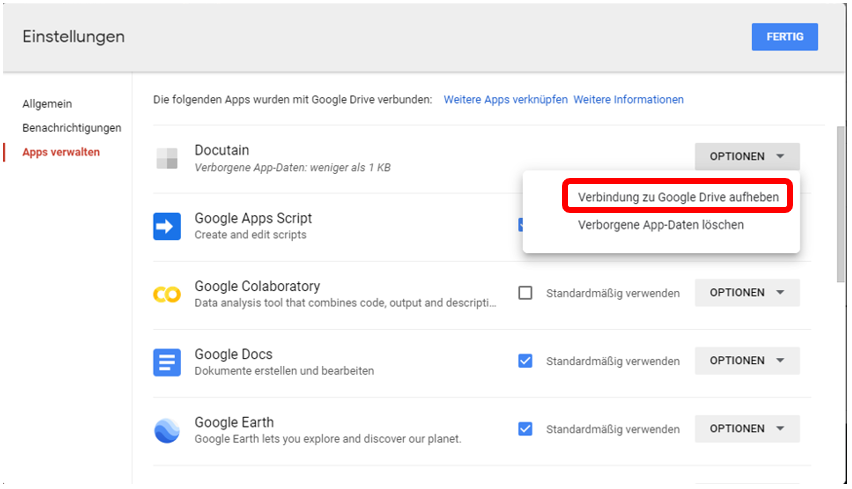
Task: Select Verborgene App-Daten löschen
Action: pyautogui.click(x=661, y=225)
